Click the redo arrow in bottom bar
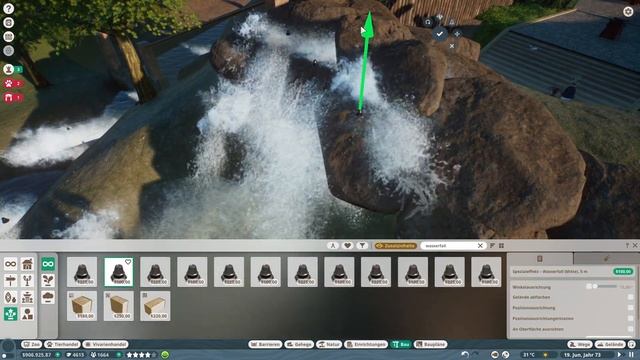Viewport: 640px width, 360px height. click(476, 355)
